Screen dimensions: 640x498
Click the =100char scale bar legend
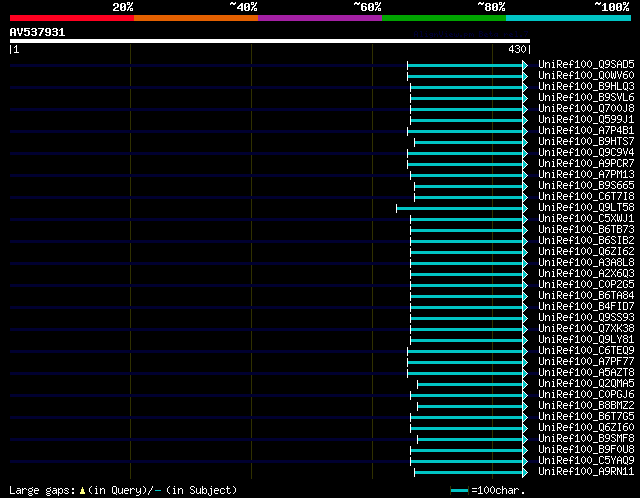488,490
